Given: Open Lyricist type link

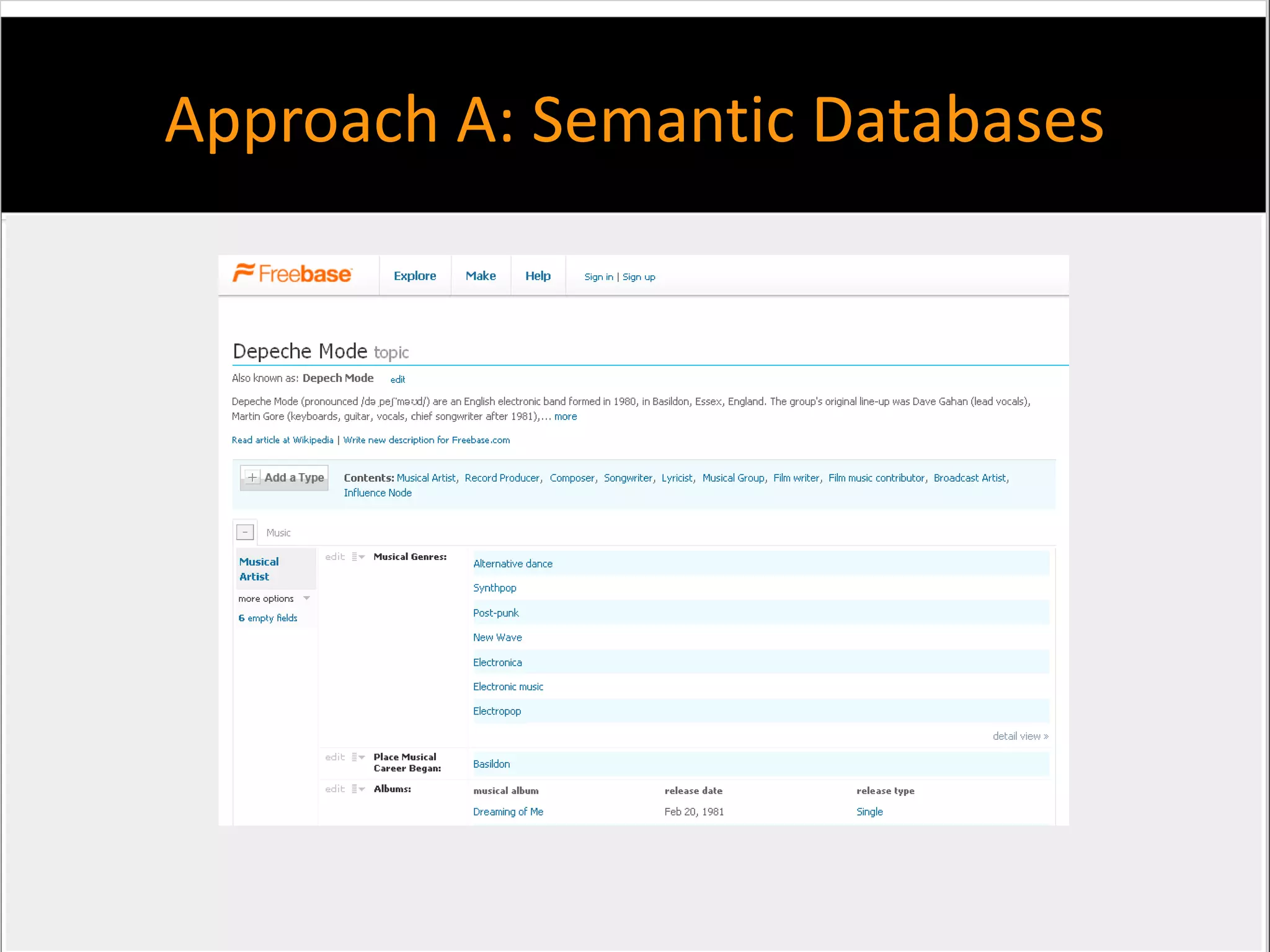Looking at the screenshot, I should pyautogui.click(x=677, y=478).
